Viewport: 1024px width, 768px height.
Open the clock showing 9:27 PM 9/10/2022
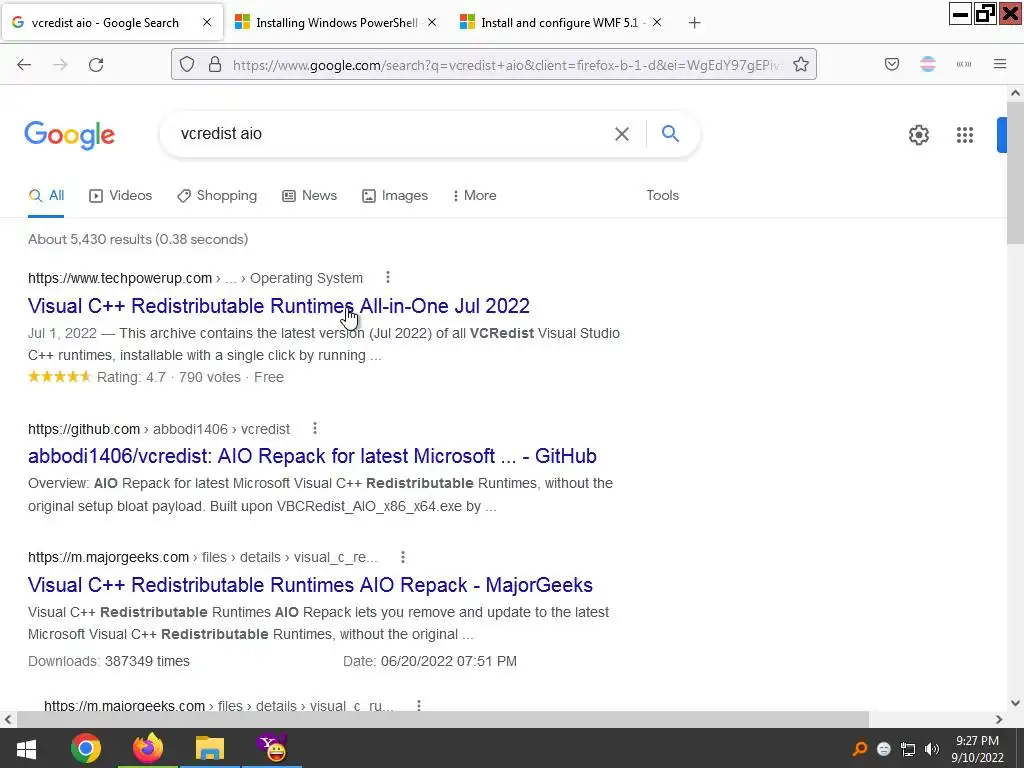coord(977,749)
